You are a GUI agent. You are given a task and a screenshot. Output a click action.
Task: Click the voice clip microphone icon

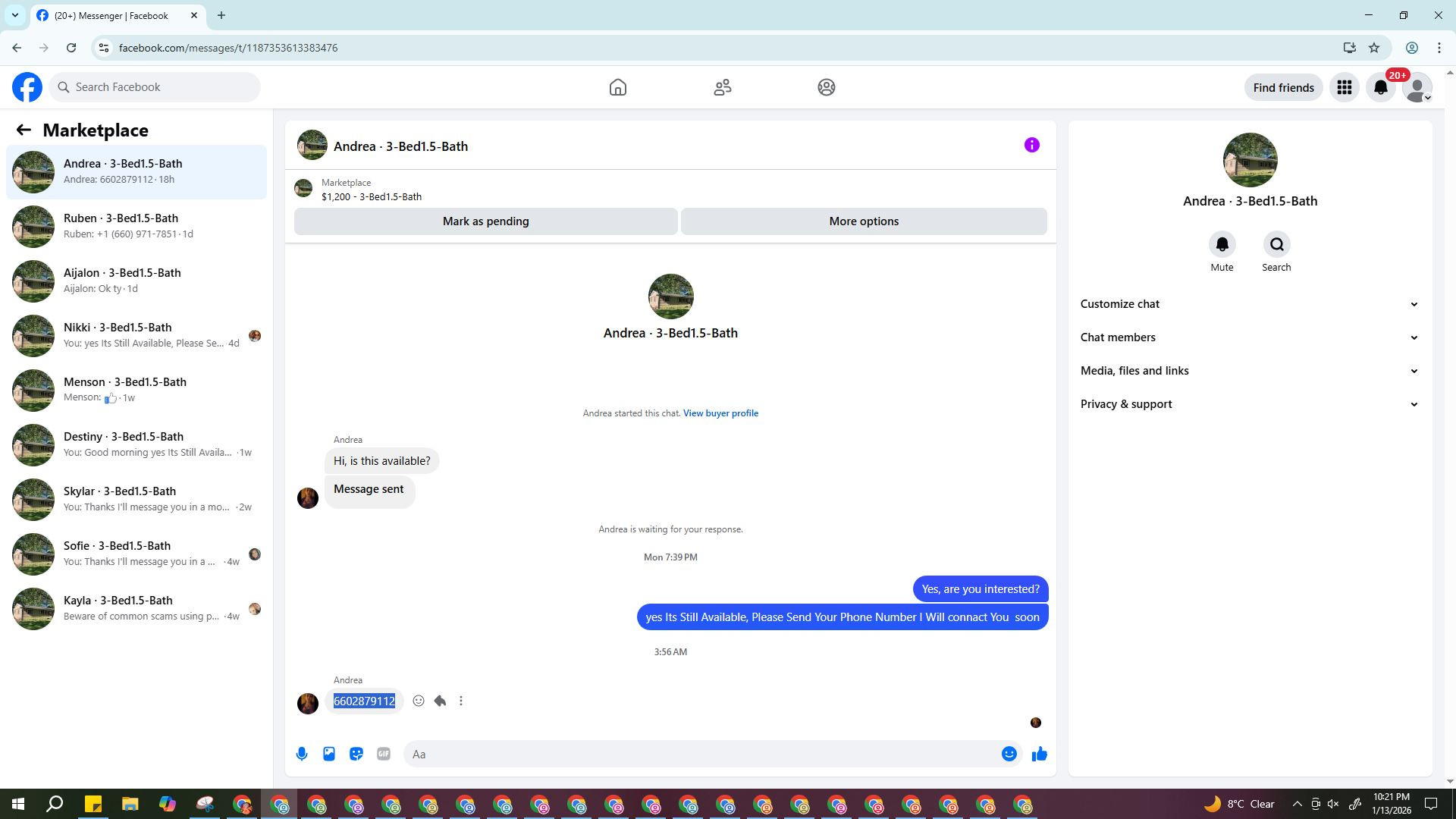[302, 754]
